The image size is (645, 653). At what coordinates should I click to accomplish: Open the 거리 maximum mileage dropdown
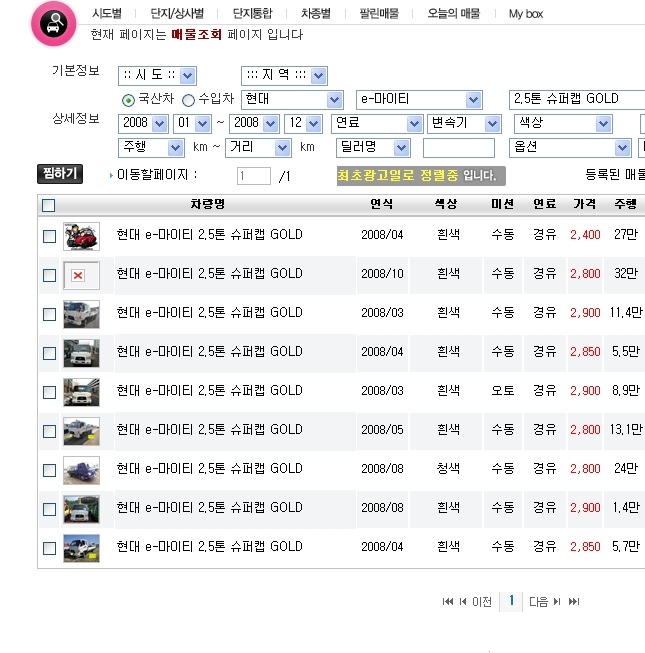coord(258,148)
